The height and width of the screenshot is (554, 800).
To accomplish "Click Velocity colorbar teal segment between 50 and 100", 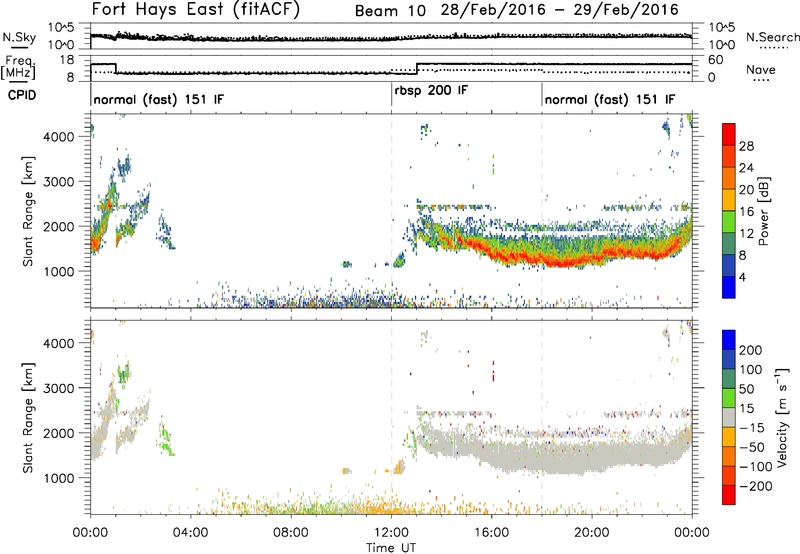I will [729, 379].
